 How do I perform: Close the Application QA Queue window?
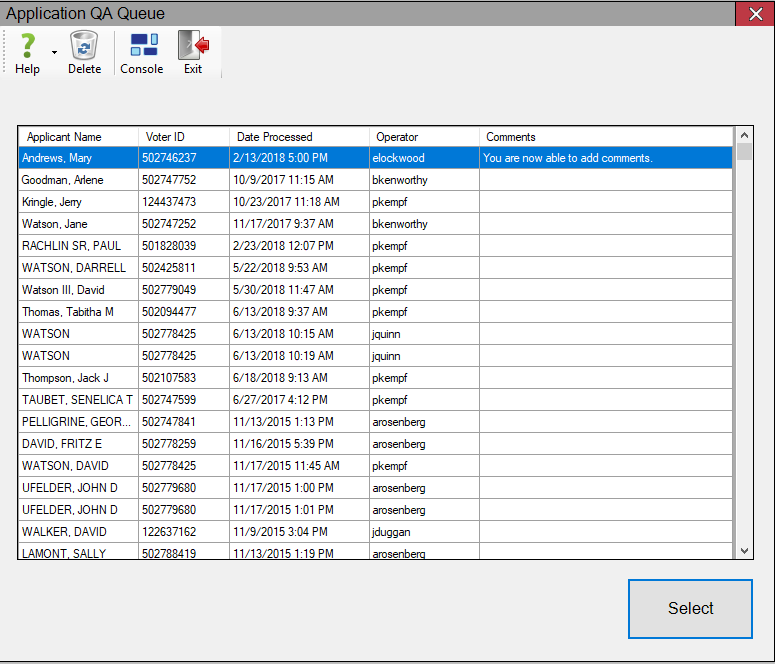(755, 14)
